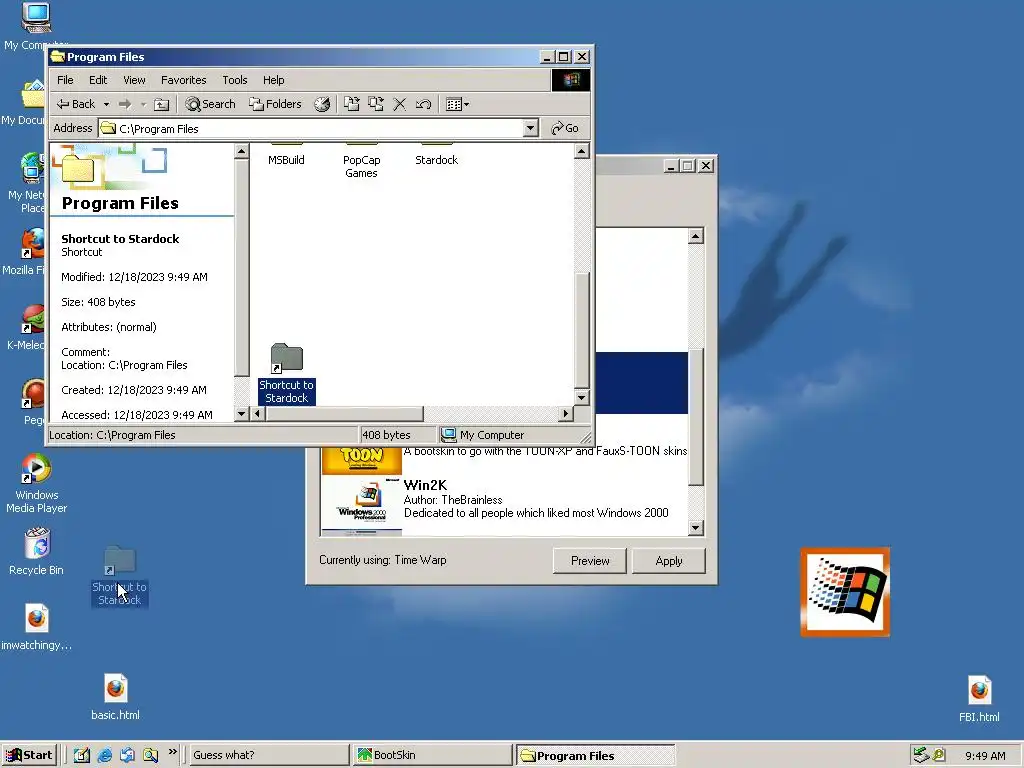Select Shortcut to Stardock on desktop

point(120,576)
